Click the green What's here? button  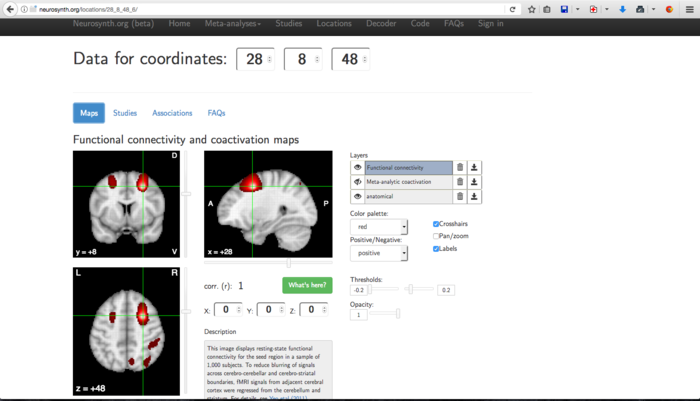click(x=307, y=285)
